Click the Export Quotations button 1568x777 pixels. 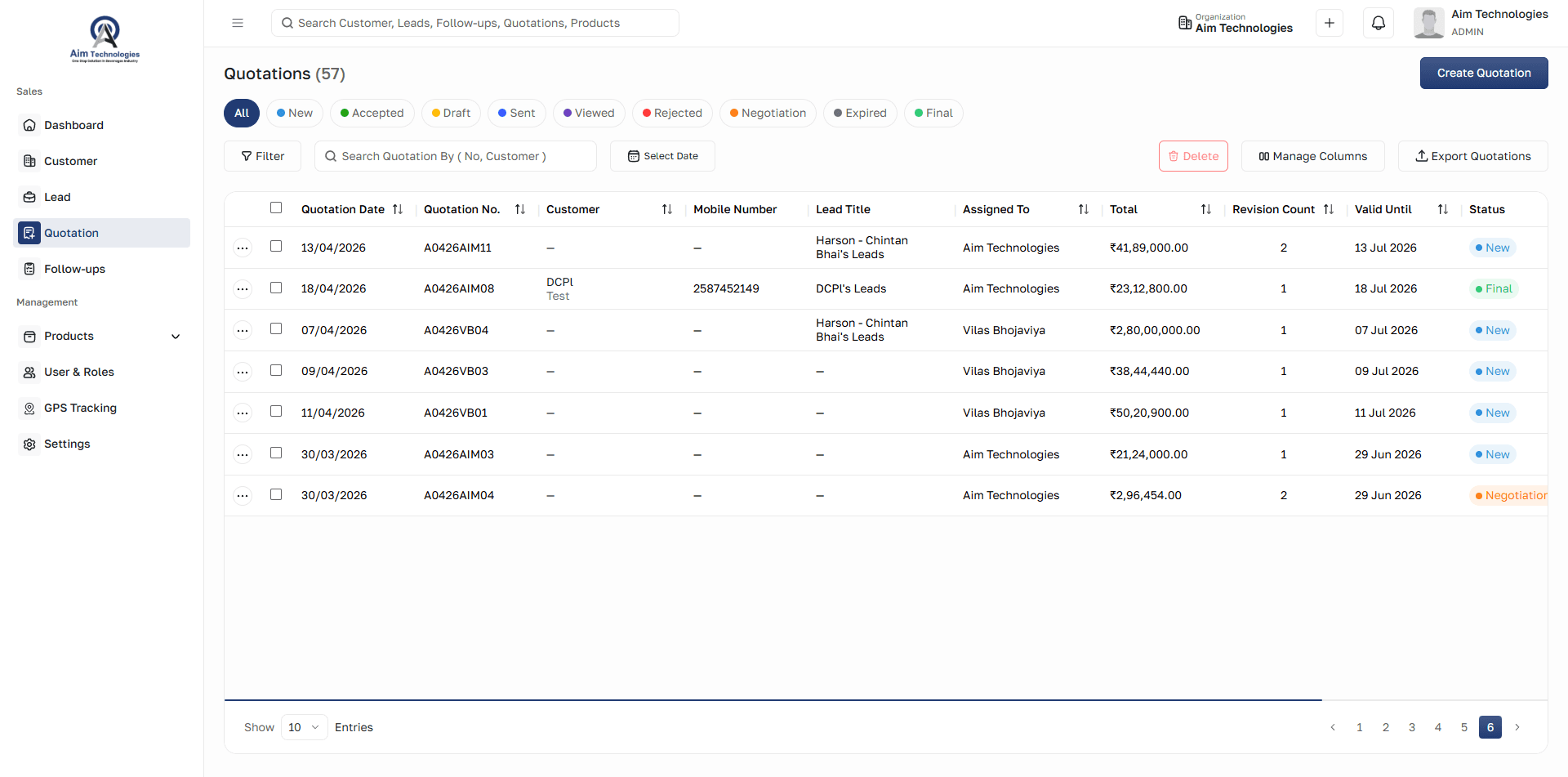pos(1472,156)
